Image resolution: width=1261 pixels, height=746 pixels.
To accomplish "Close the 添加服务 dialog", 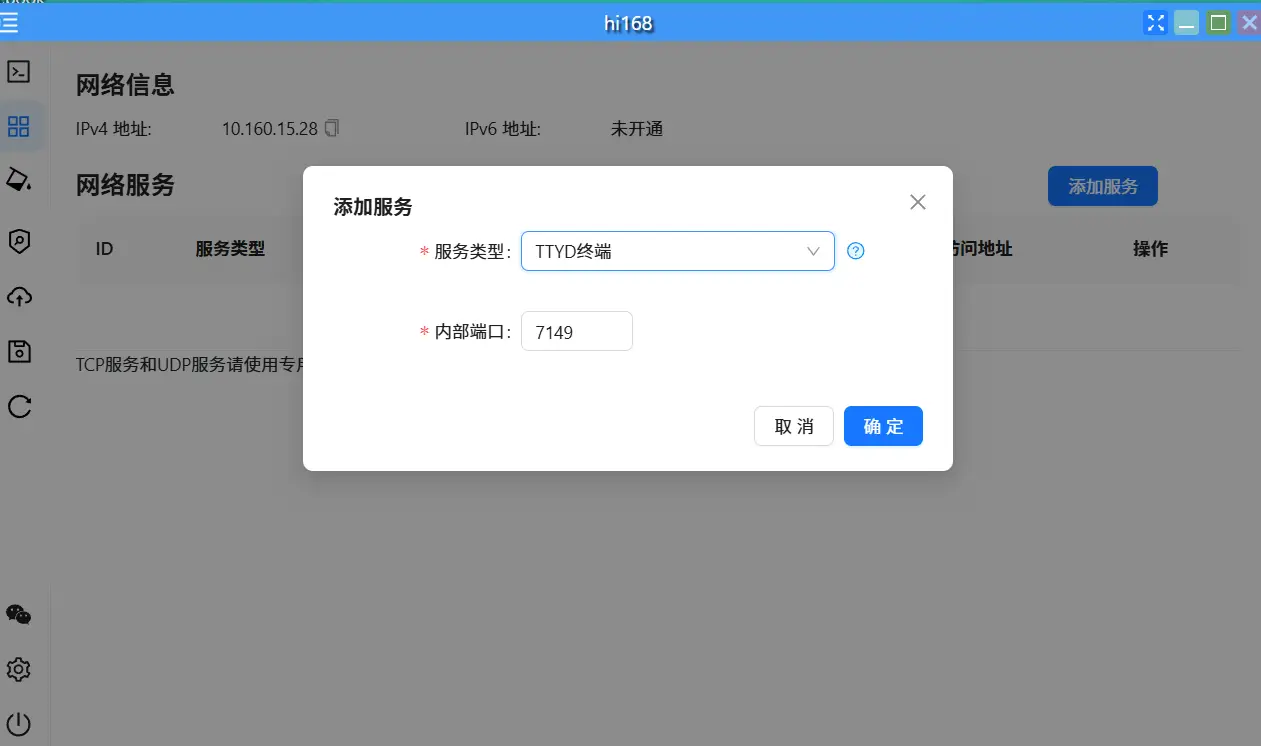I will pyautogui.click(x=917, y=202).
